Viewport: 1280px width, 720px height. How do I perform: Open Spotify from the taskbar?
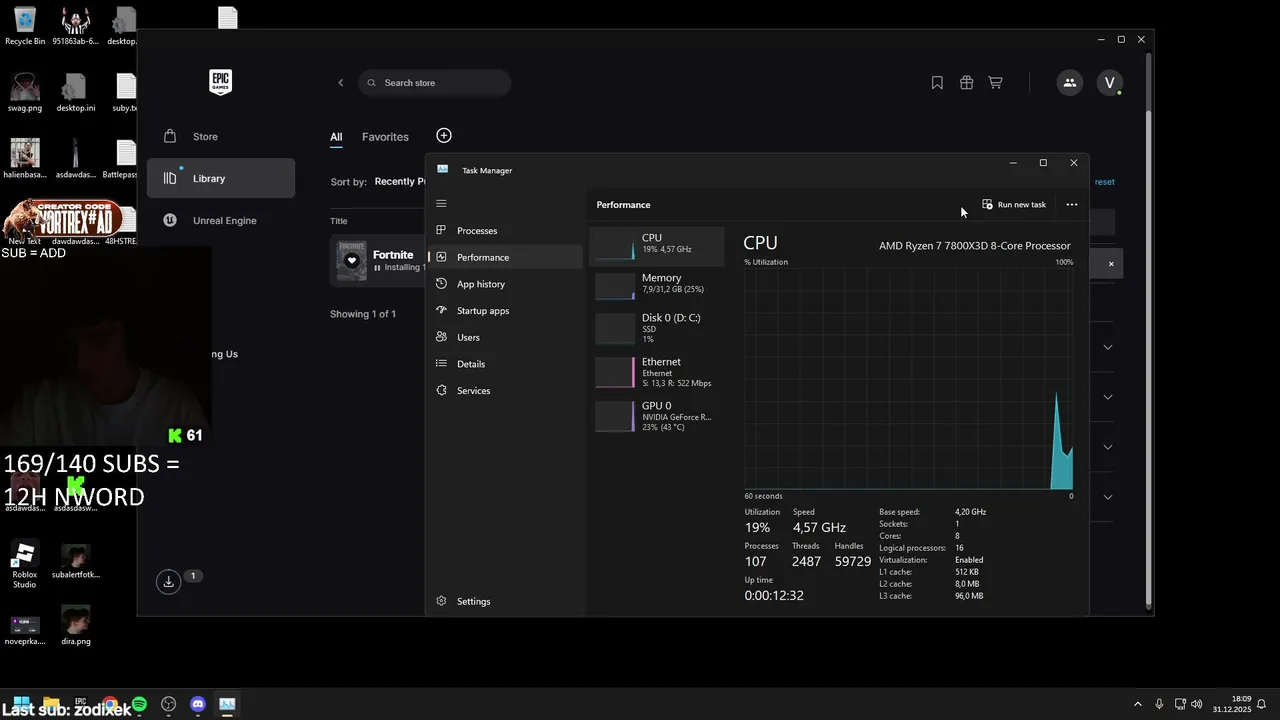(x=139, y=704)
